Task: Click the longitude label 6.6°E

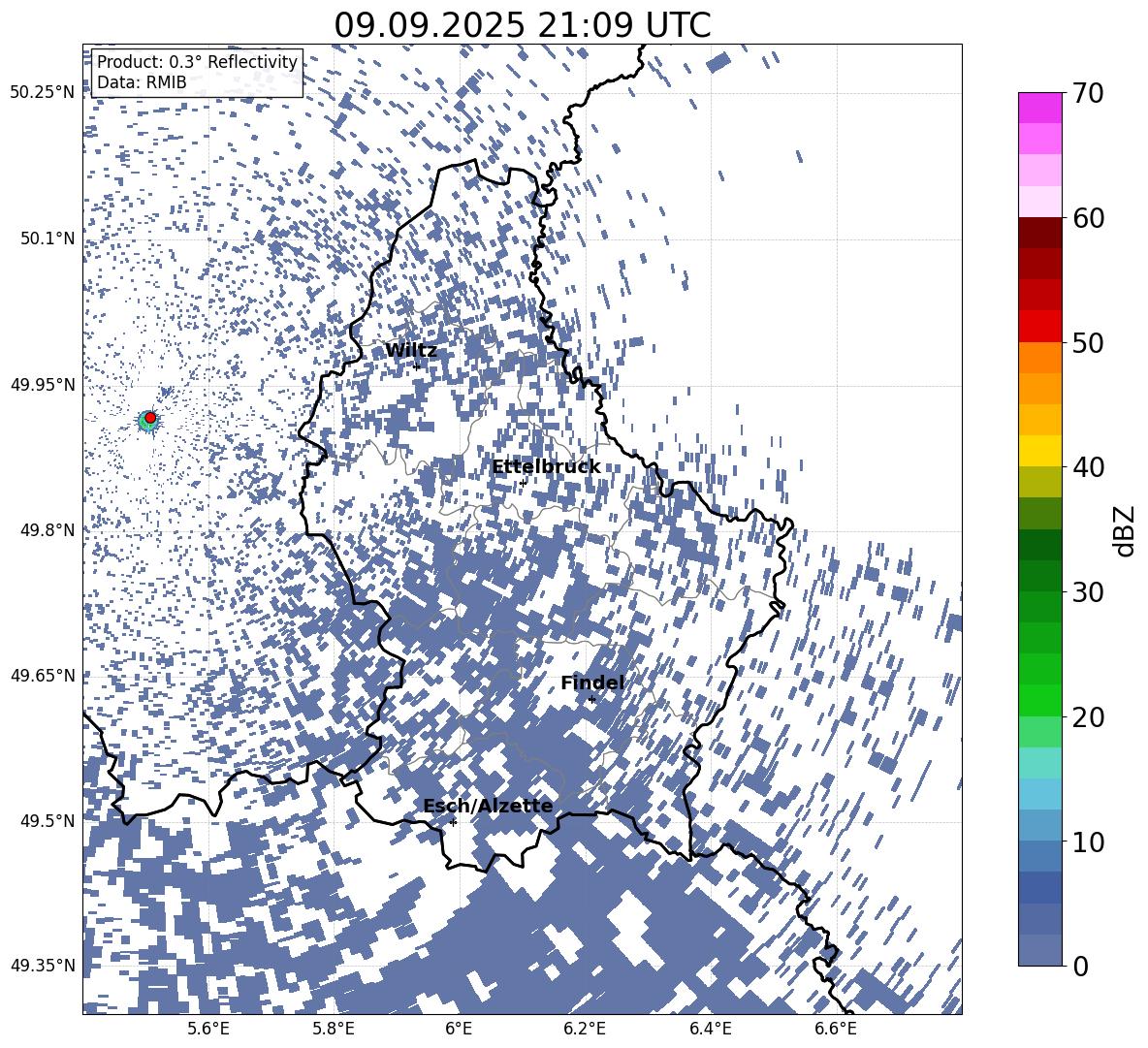Action: point(836,1029)
